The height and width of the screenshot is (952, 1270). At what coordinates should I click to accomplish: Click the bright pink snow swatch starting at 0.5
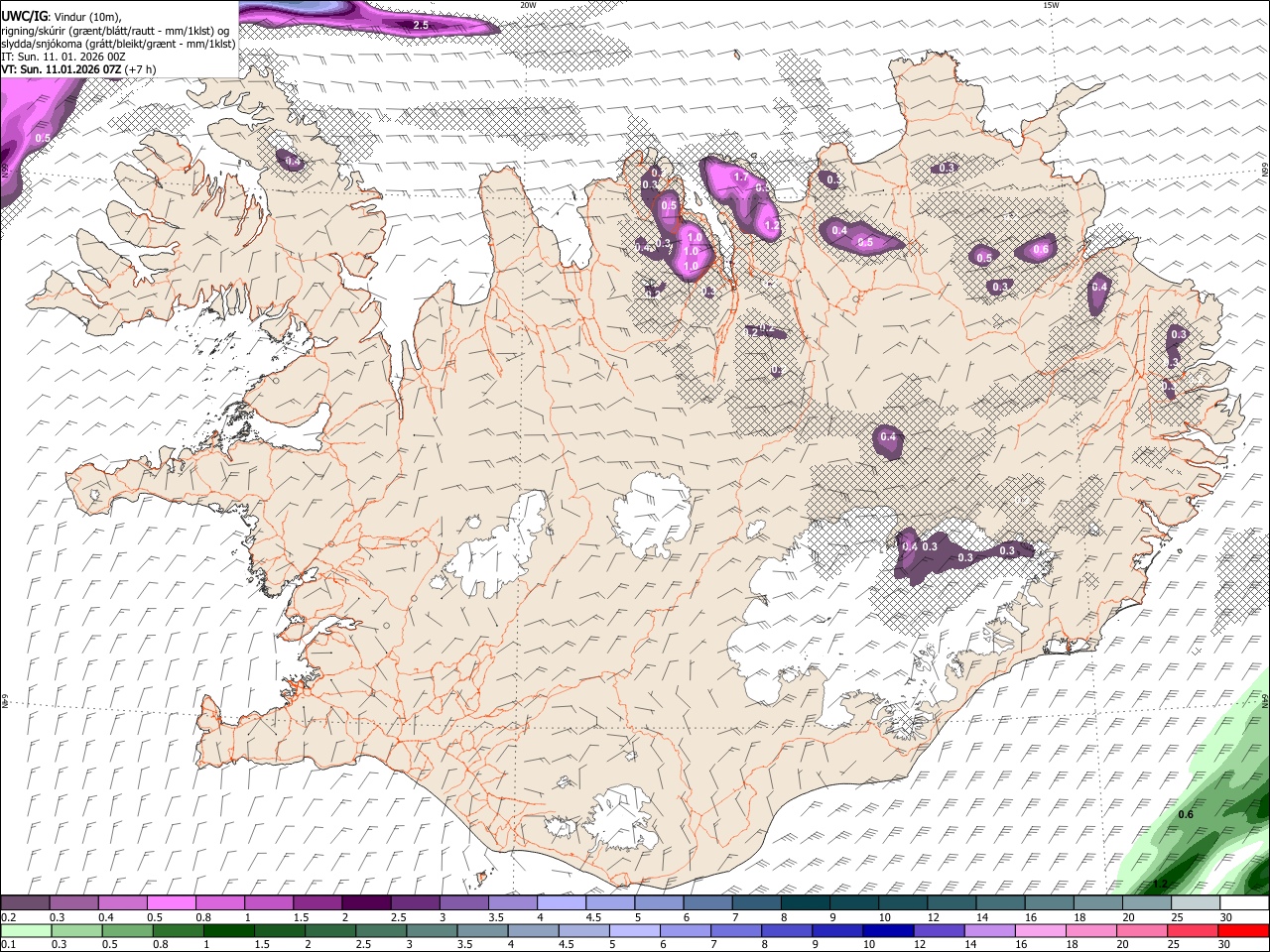(171, 903)
